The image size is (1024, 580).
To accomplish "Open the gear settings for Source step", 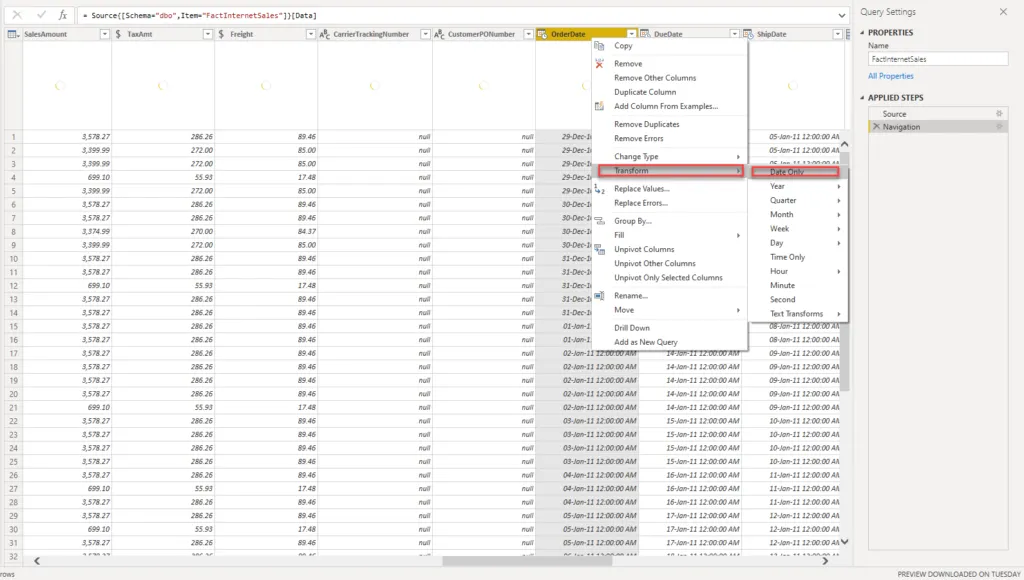I will [998, 114].
